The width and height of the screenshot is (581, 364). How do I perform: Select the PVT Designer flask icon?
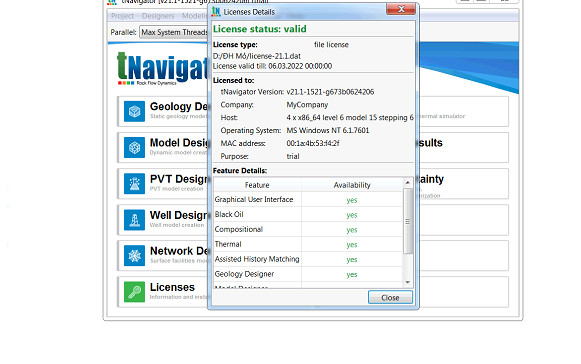pos(134,183)
